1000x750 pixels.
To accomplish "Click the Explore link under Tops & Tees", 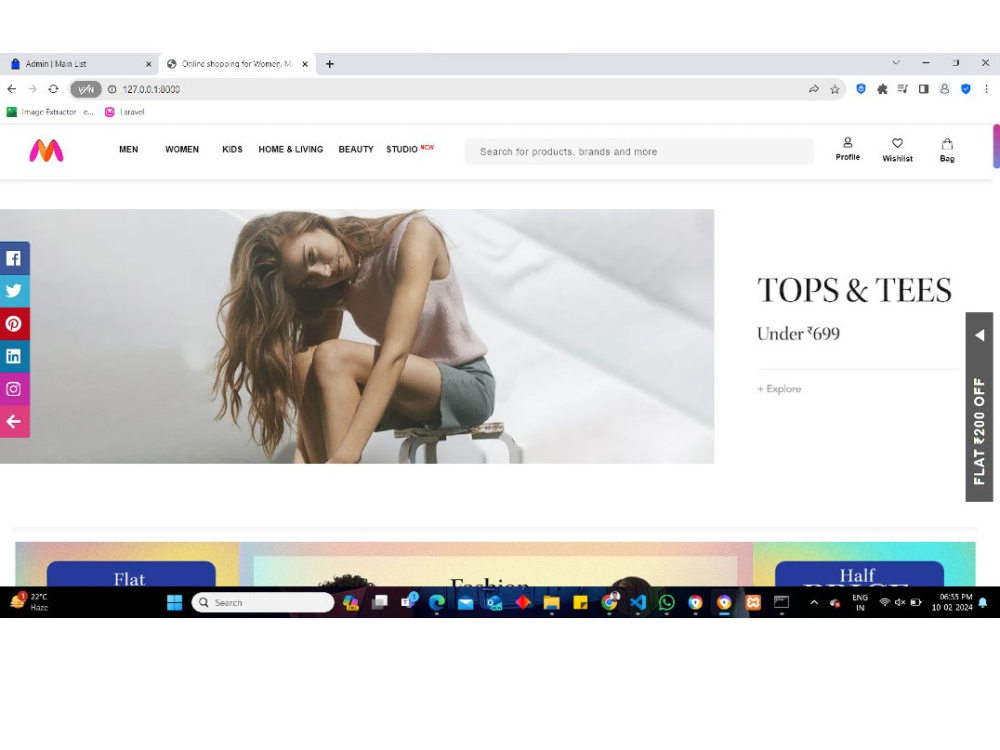I will coord(779,389).
